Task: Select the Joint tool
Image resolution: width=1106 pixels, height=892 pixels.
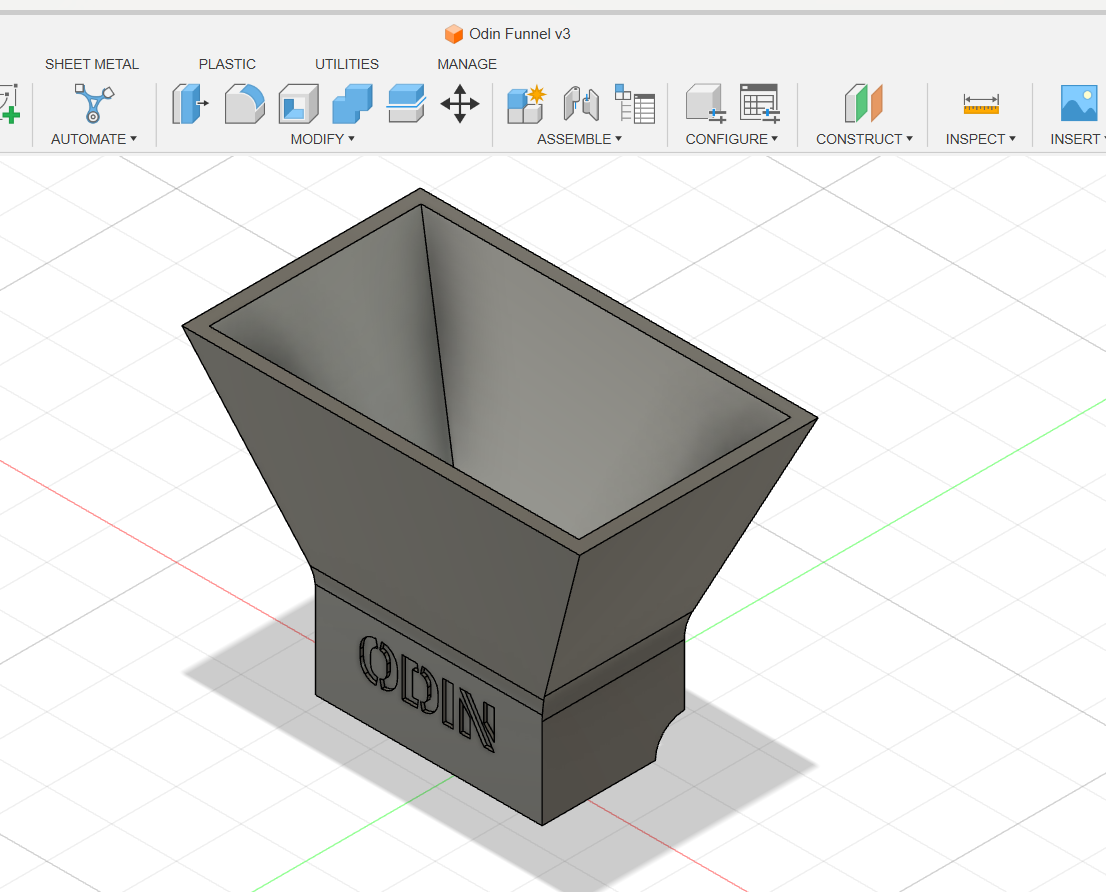Action: pyautogui.click(x=581, y=104)
